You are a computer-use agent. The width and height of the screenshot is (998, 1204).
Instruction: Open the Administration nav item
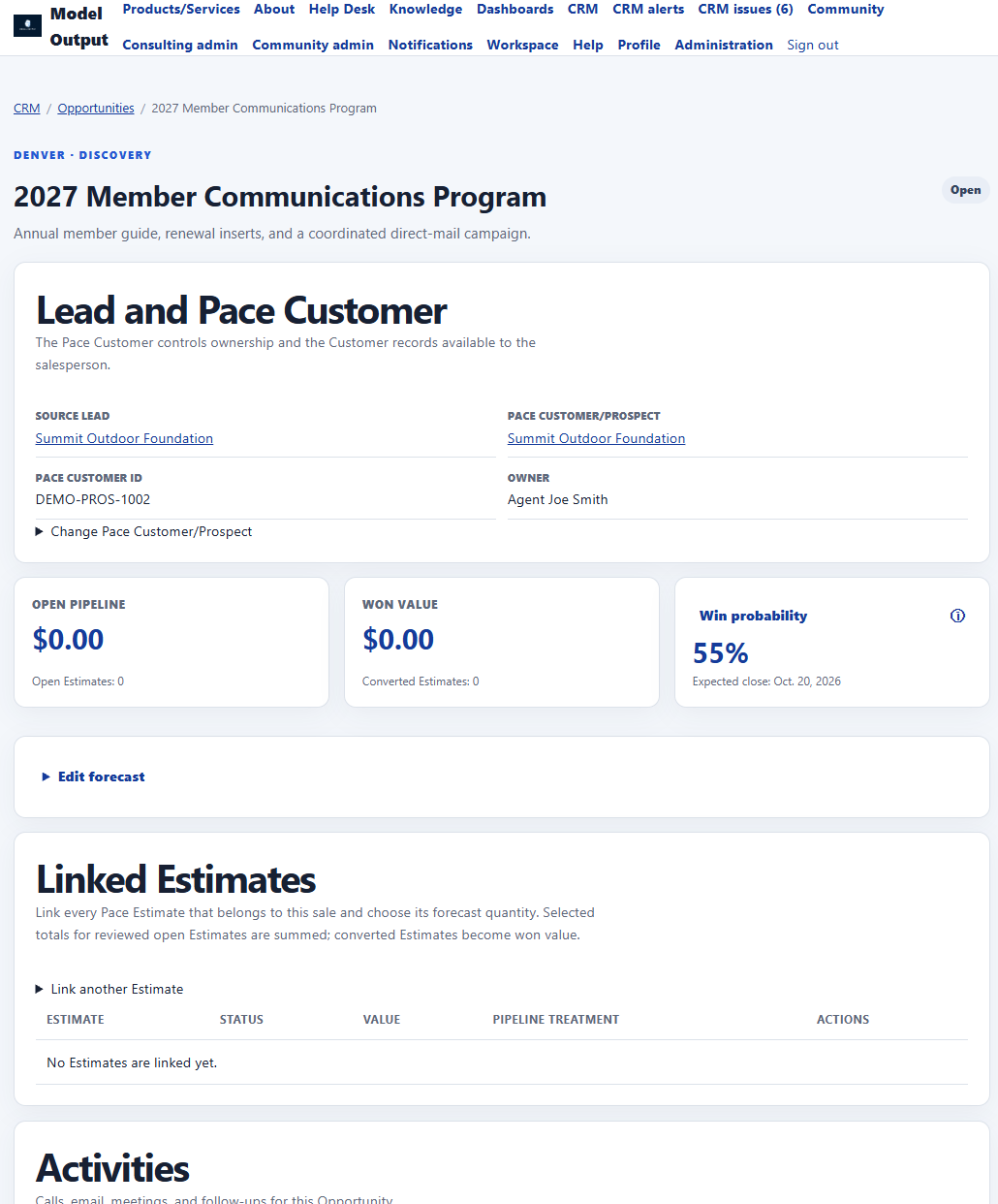(724, 45)
